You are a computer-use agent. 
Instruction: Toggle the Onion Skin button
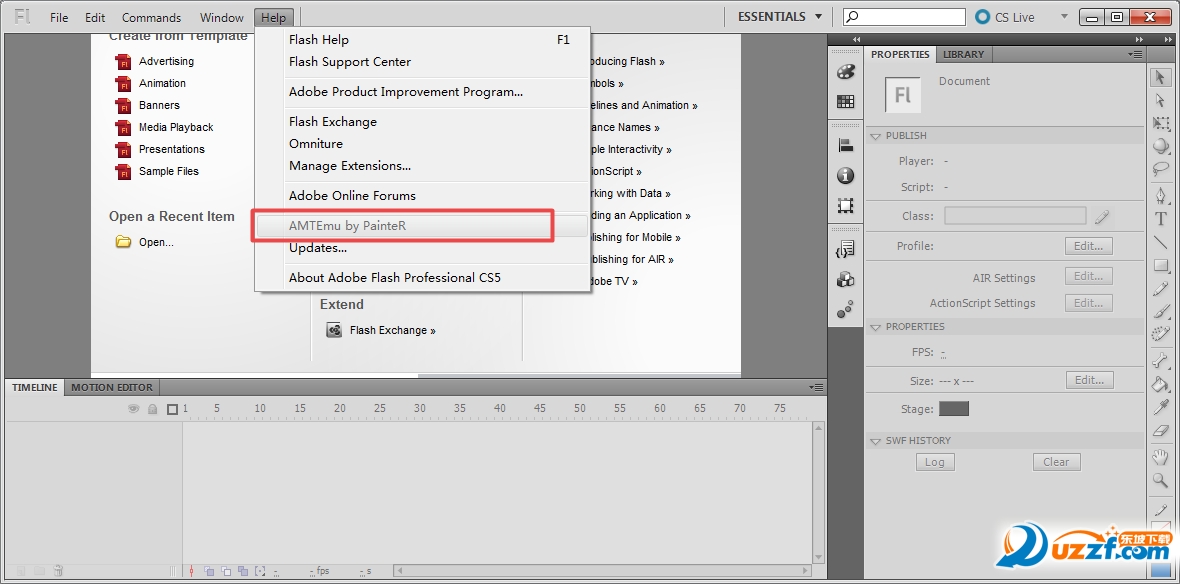[x=208, y=571]
